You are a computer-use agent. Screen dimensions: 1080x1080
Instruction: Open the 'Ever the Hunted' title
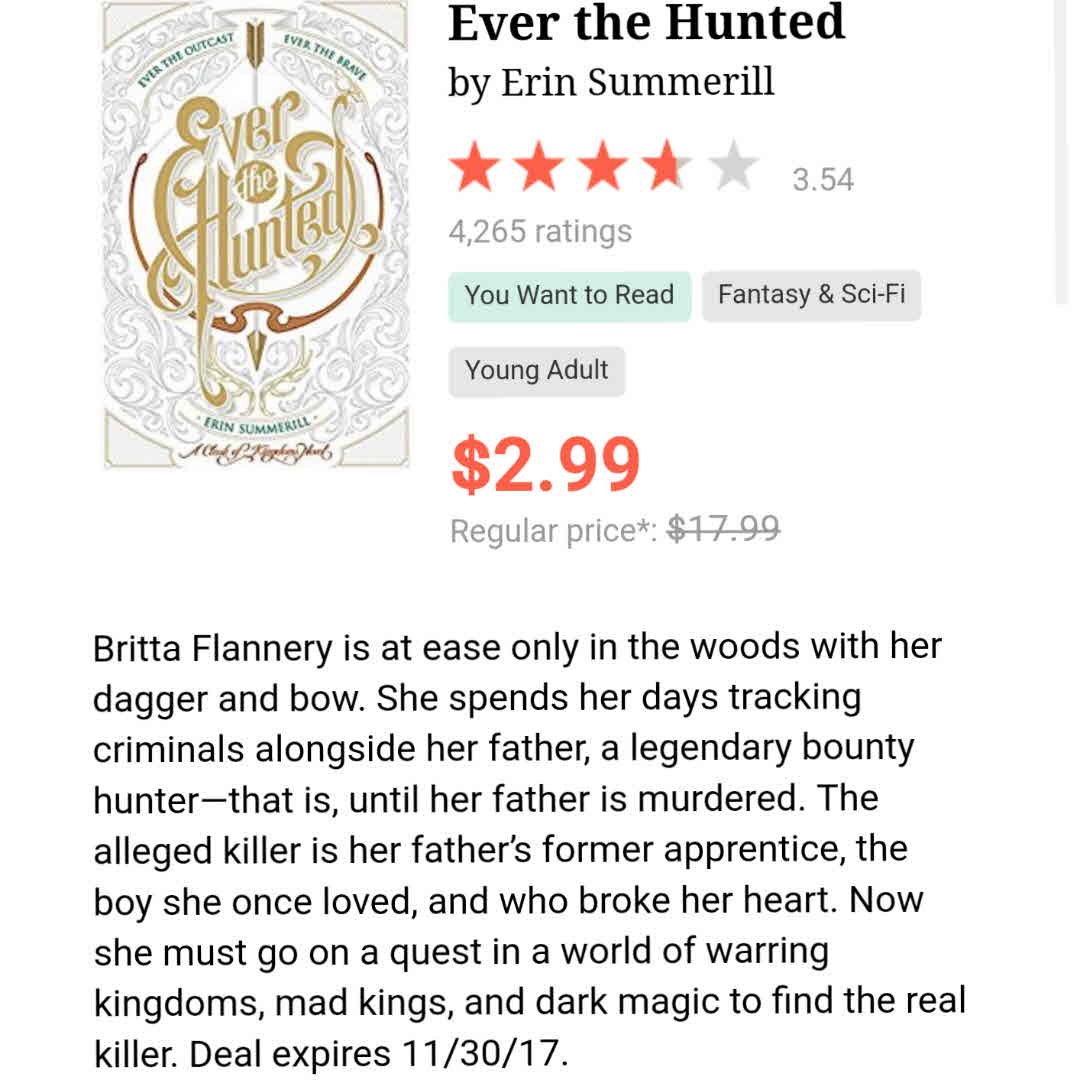pos(646,22)
